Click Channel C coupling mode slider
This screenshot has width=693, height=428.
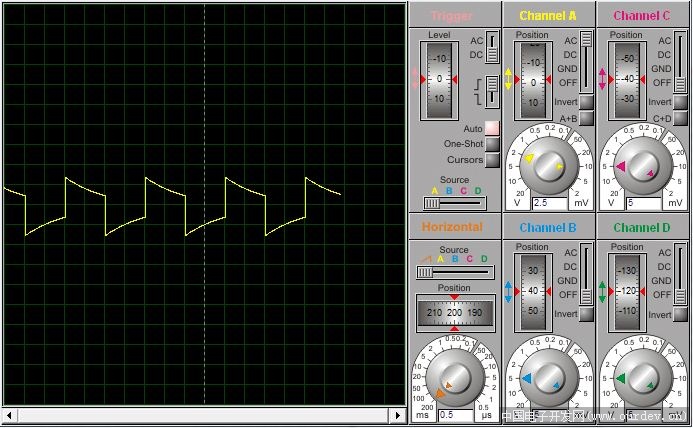click(x=680, y=61)
